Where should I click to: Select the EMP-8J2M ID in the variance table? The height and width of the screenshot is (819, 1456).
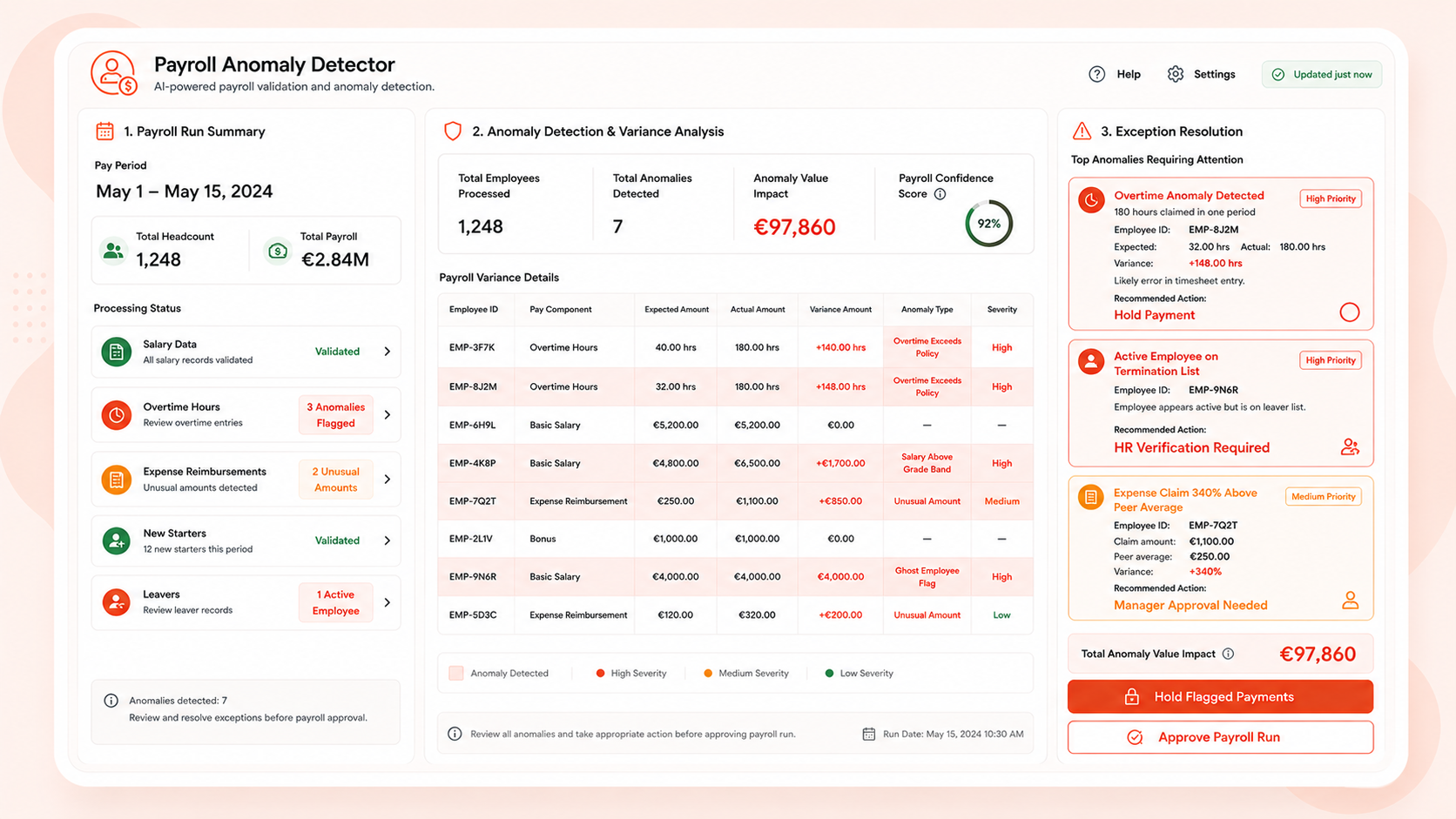(473, 386)
